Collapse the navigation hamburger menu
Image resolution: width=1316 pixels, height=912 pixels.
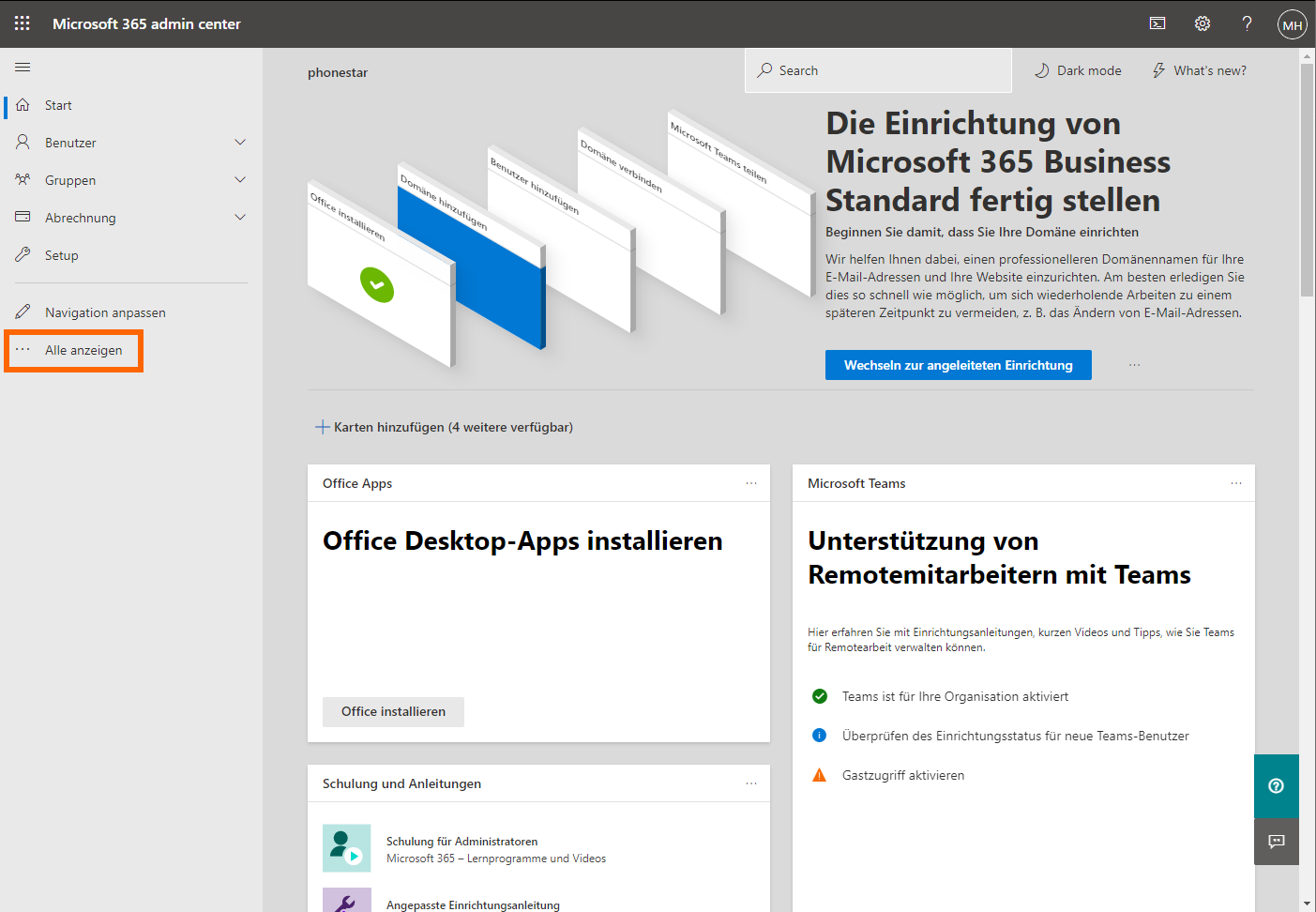click(x=23, y=67)
